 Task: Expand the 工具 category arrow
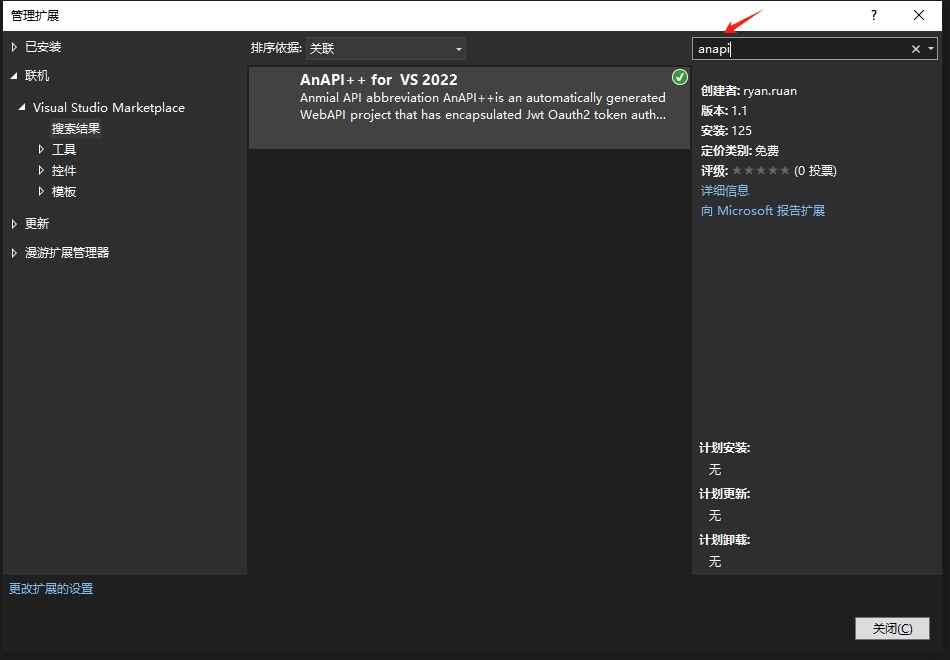pos(41,149)
